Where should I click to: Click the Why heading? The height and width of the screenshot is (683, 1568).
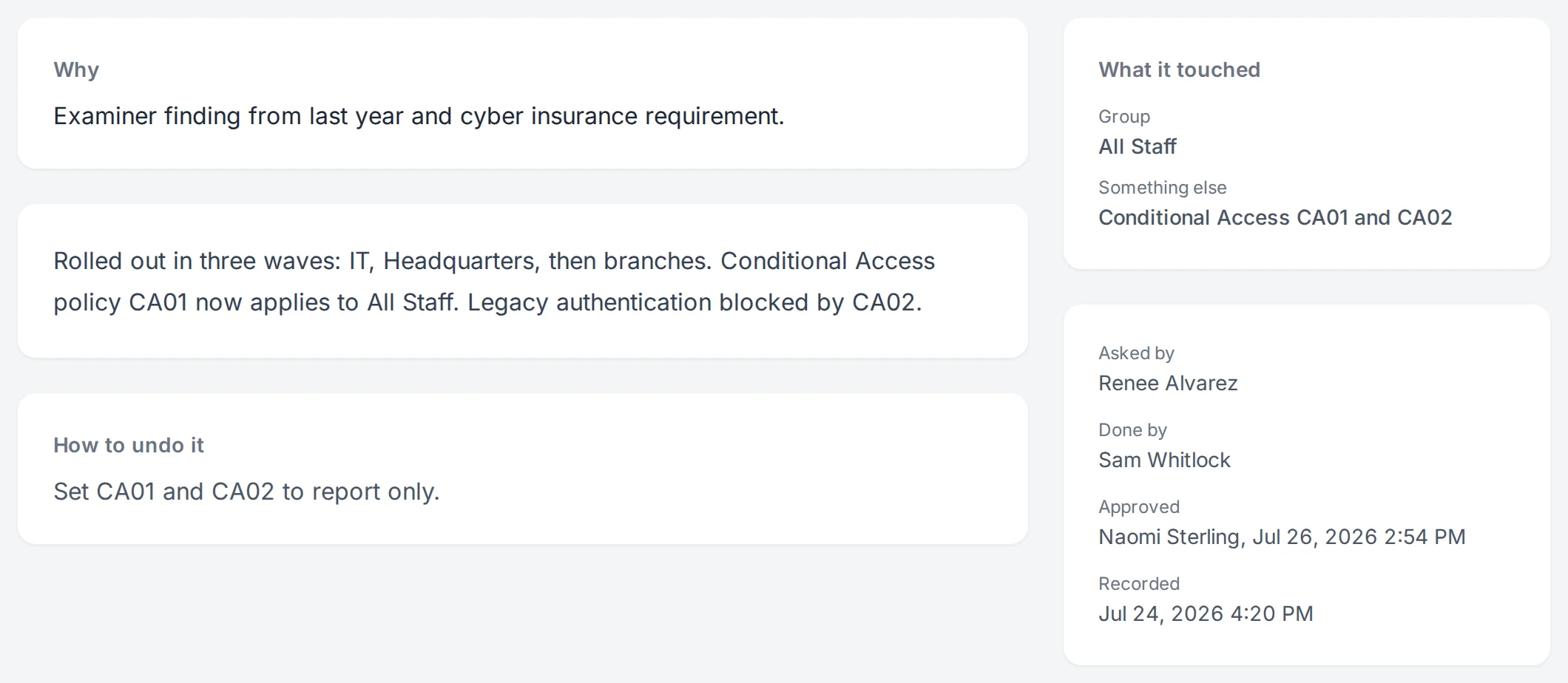click(76, 69)
